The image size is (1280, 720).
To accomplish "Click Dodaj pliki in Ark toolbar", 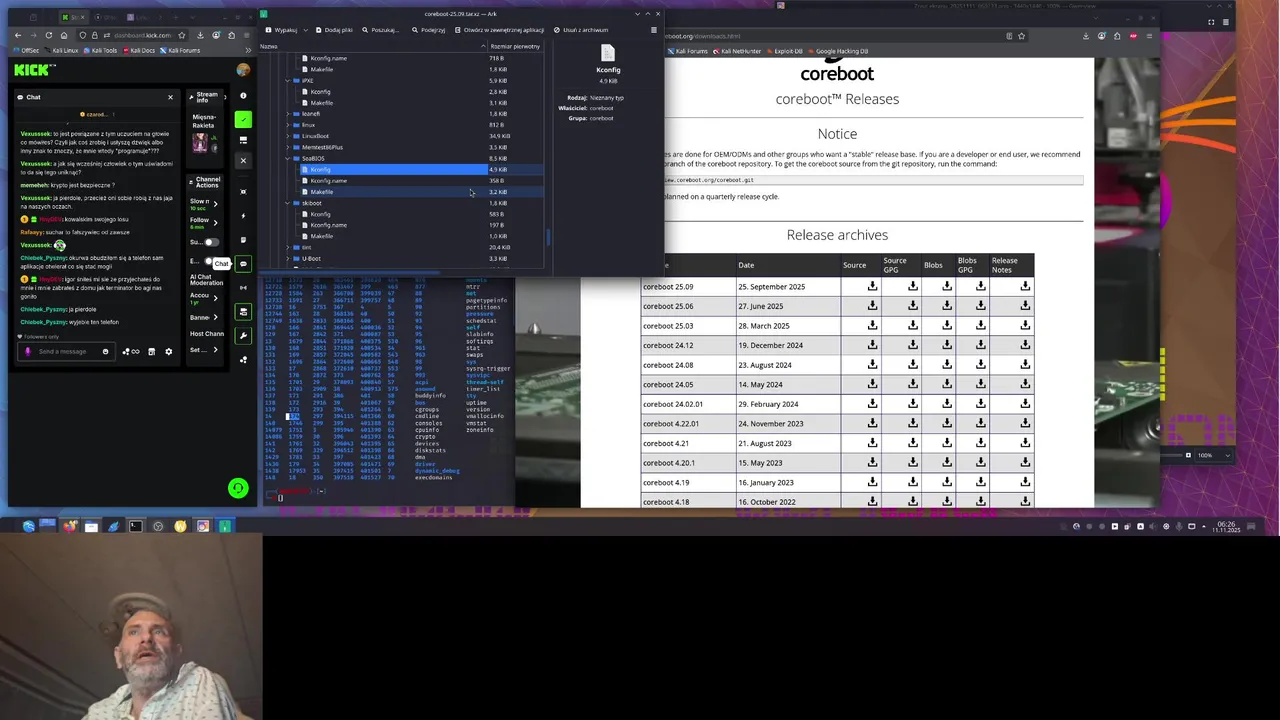I will click(334, 30).
